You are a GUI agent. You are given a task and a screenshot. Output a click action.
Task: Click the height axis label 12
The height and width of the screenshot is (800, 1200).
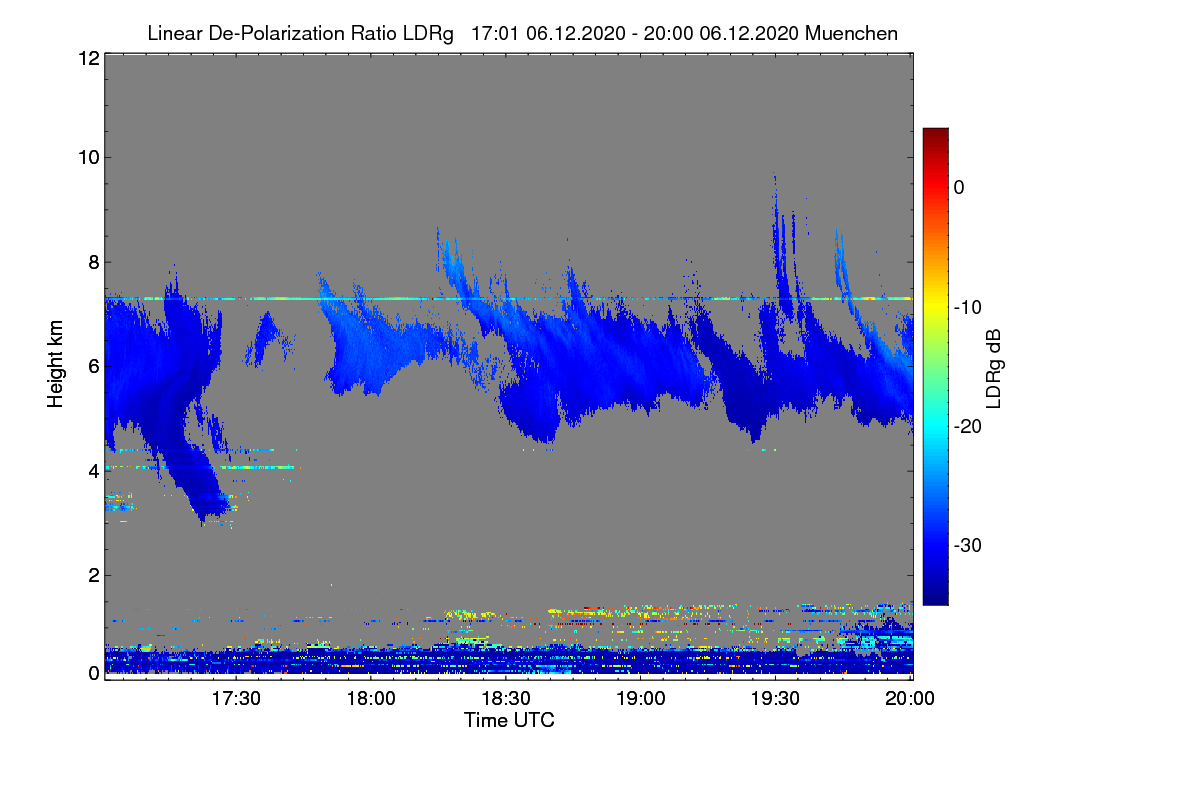[87, 58]
